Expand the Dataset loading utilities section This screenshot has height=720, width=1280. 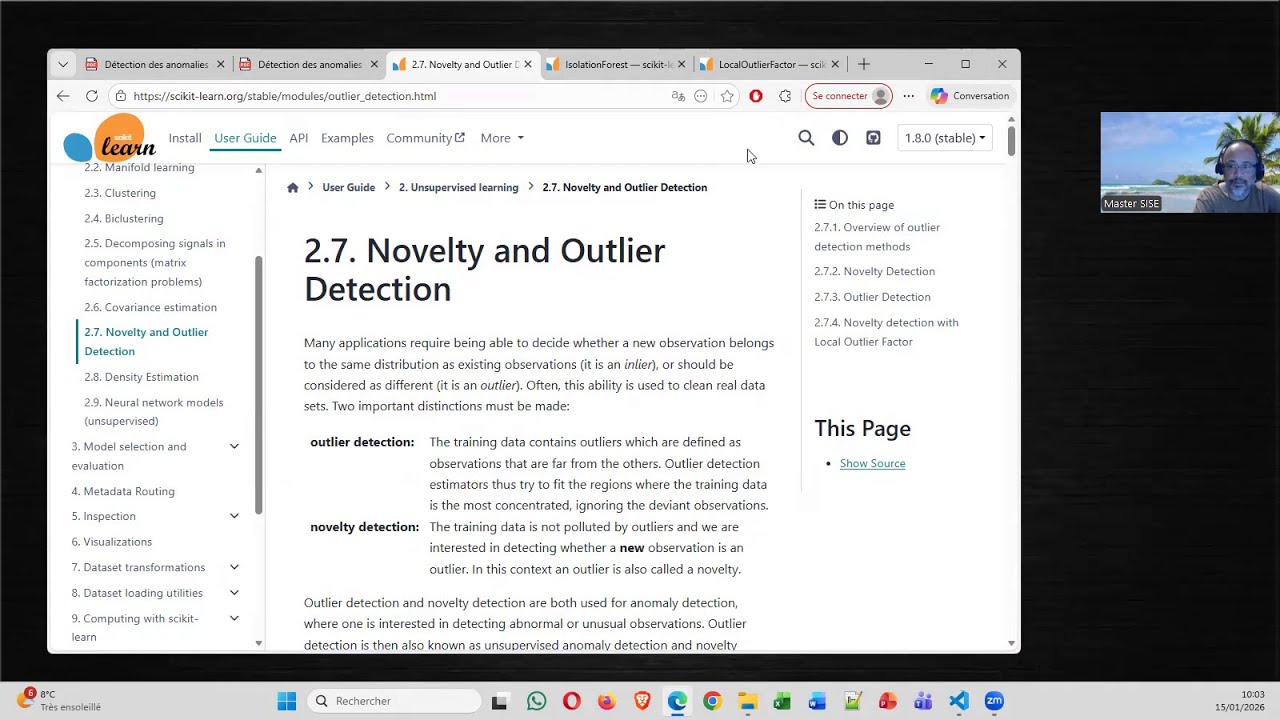click(x=234, y=593)
